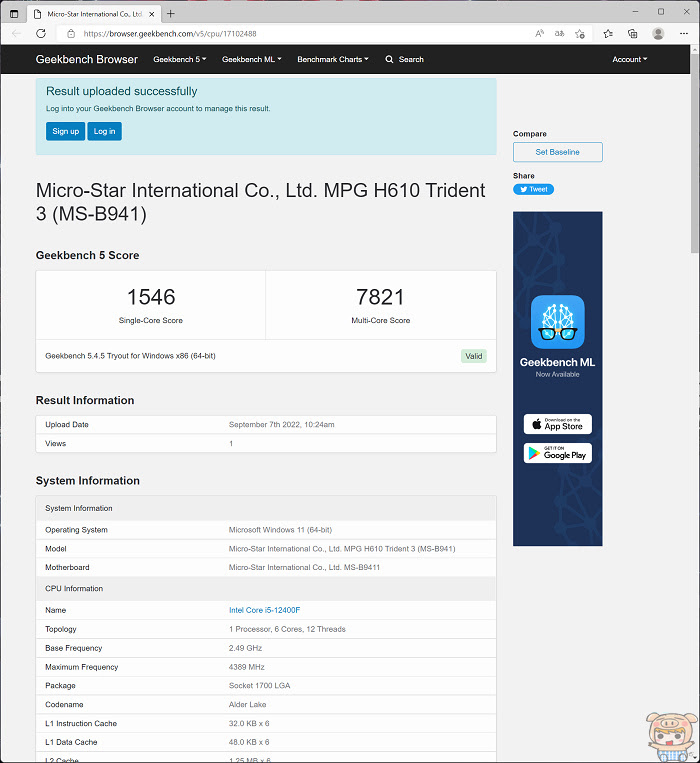
Task: Select '4389 MHz' maximum frequency value
Action: pos(247,667)
